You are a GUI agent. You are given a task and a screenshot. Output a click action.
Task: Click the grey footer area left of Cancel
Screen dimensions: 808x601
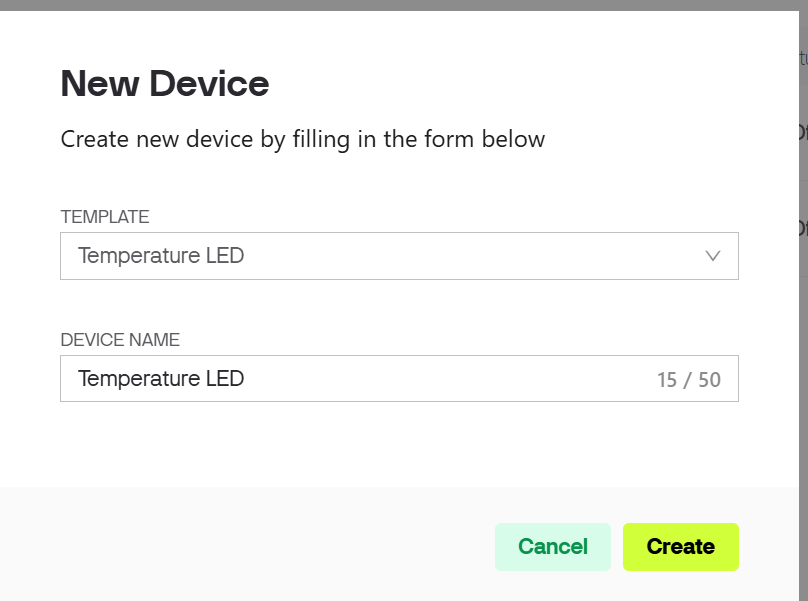pos(250,545)
